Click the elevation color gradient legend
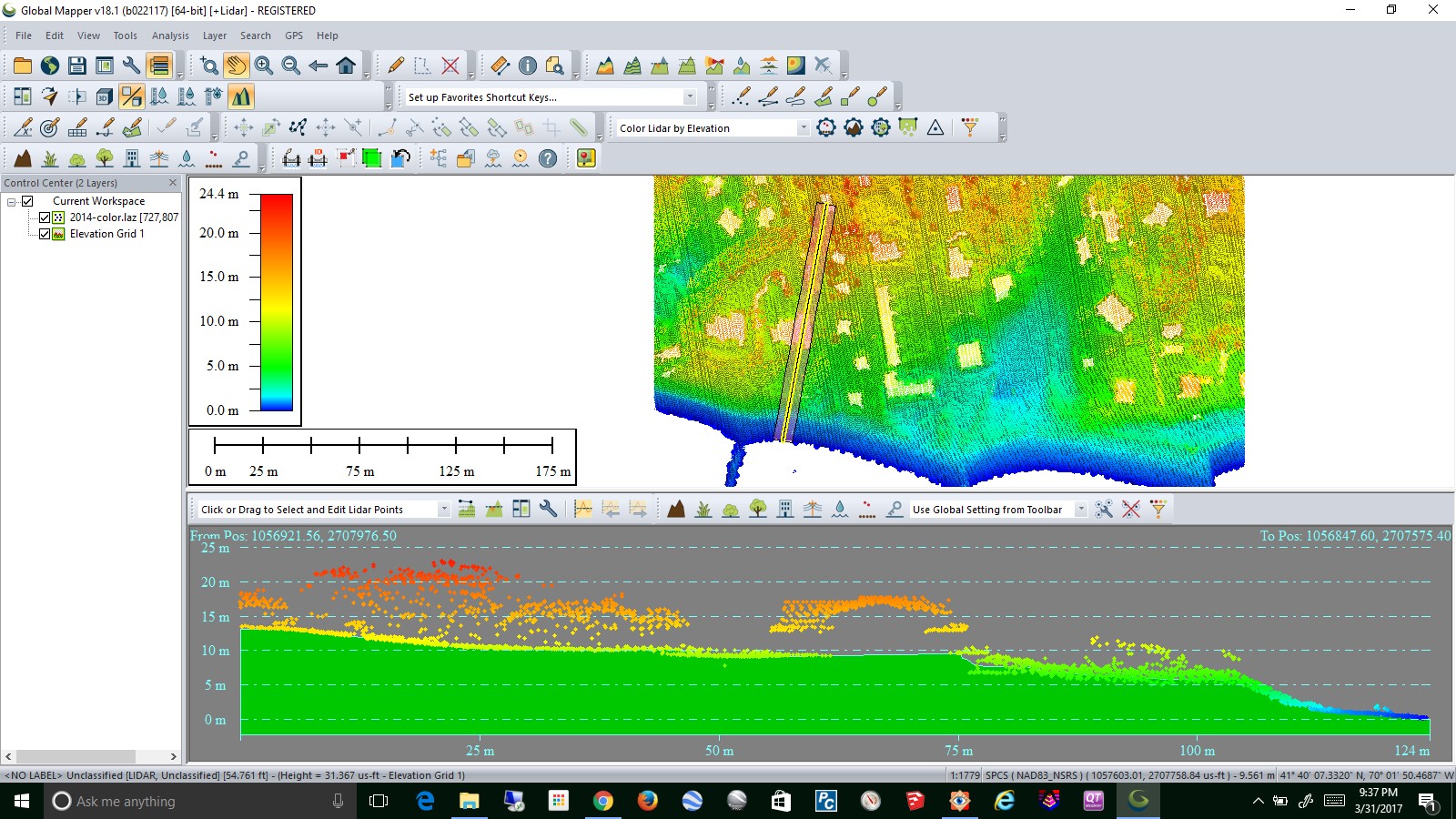This screenshot has height=819, width=1456. pos(277,302)
